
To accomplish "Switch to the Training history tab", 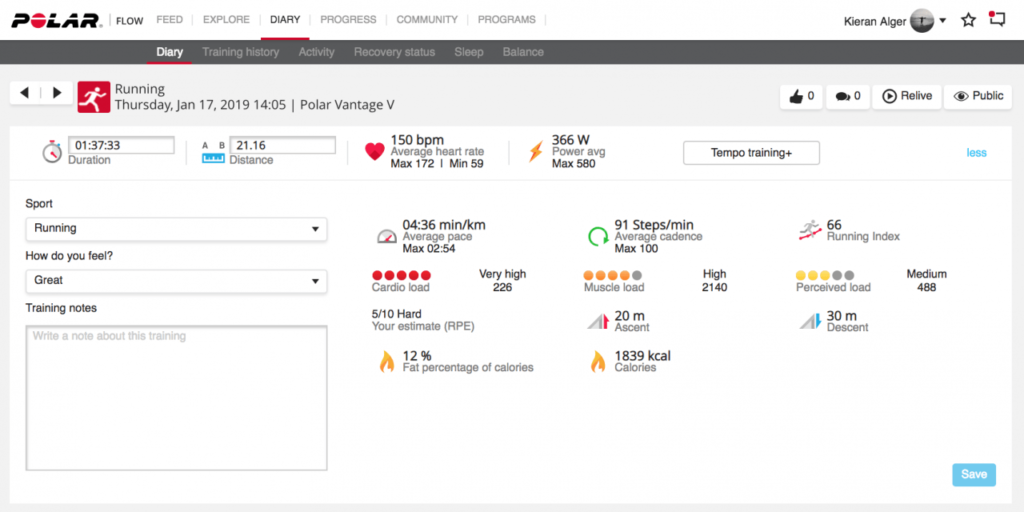I will [241, 52].
